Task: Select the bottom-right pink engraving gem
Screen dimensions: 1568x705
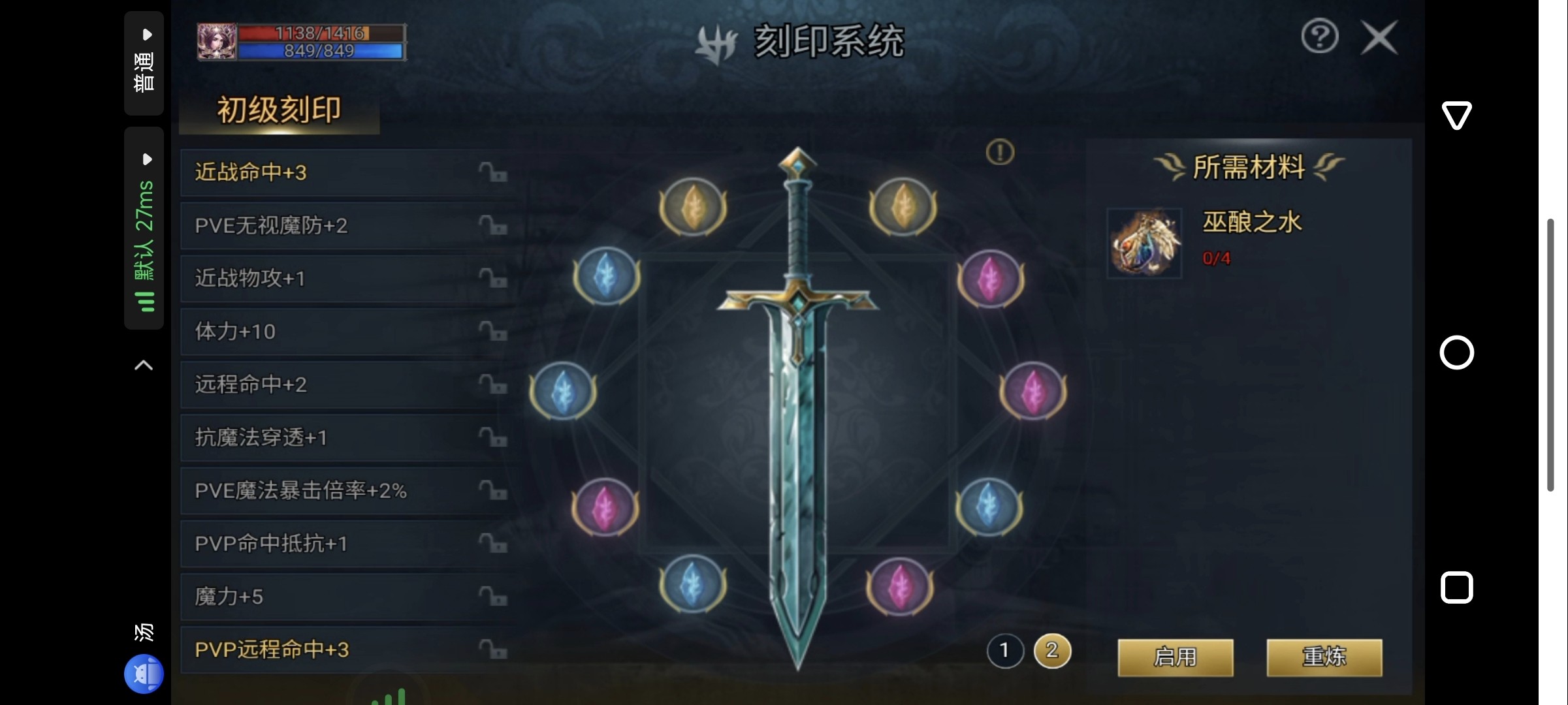Action: [900, 587]
